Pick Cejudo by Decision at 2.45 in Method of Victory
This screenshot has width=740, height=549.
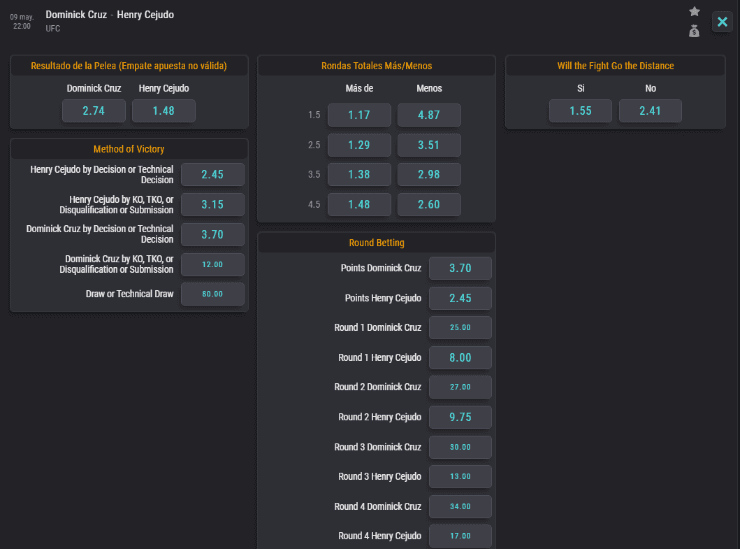(213, 175)
